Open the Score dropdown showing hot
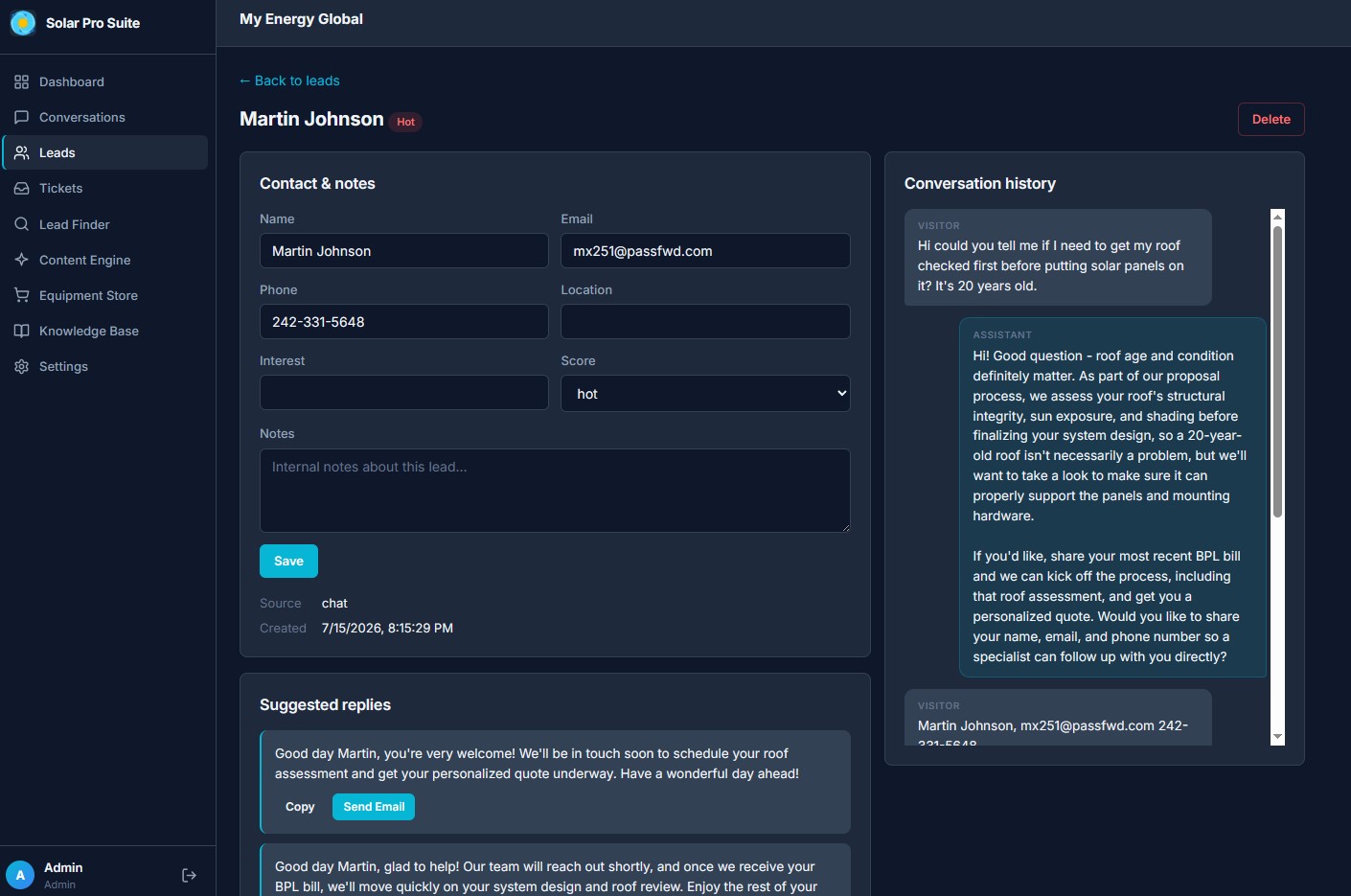The image size is (1351, 896). (x=705, y=394)
